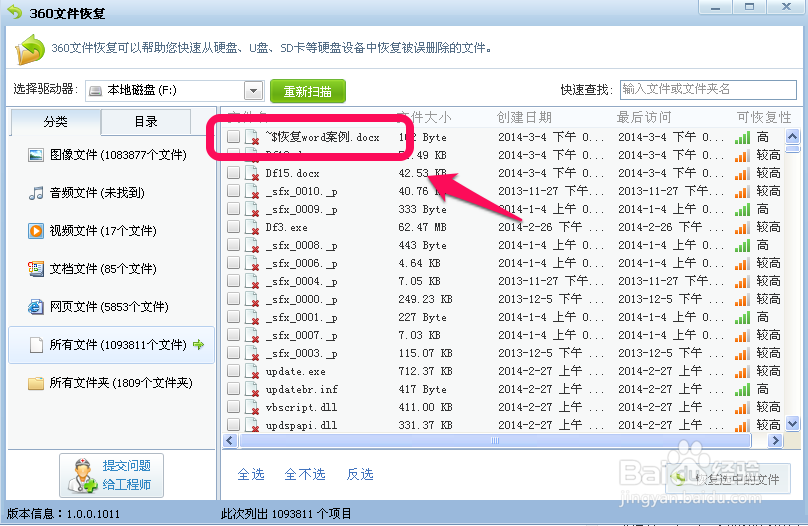Screen dimensions: 808x526
Task: Select file name _sfx_0001._p
Action: point(301,318)
